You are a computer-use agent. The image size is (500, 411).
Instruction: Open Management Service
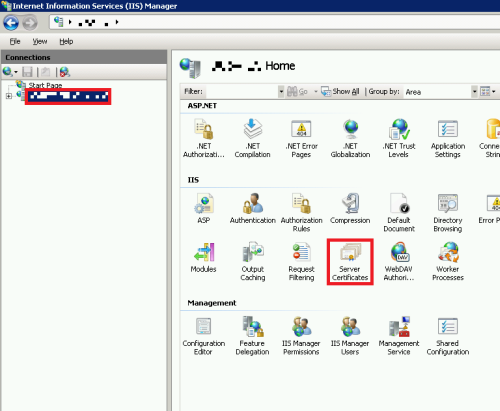[399, 336]
